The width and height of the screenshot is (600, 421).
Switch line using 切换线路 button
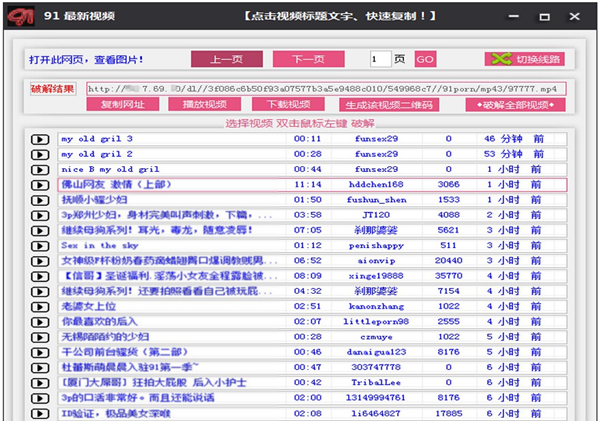pos(523,59)
